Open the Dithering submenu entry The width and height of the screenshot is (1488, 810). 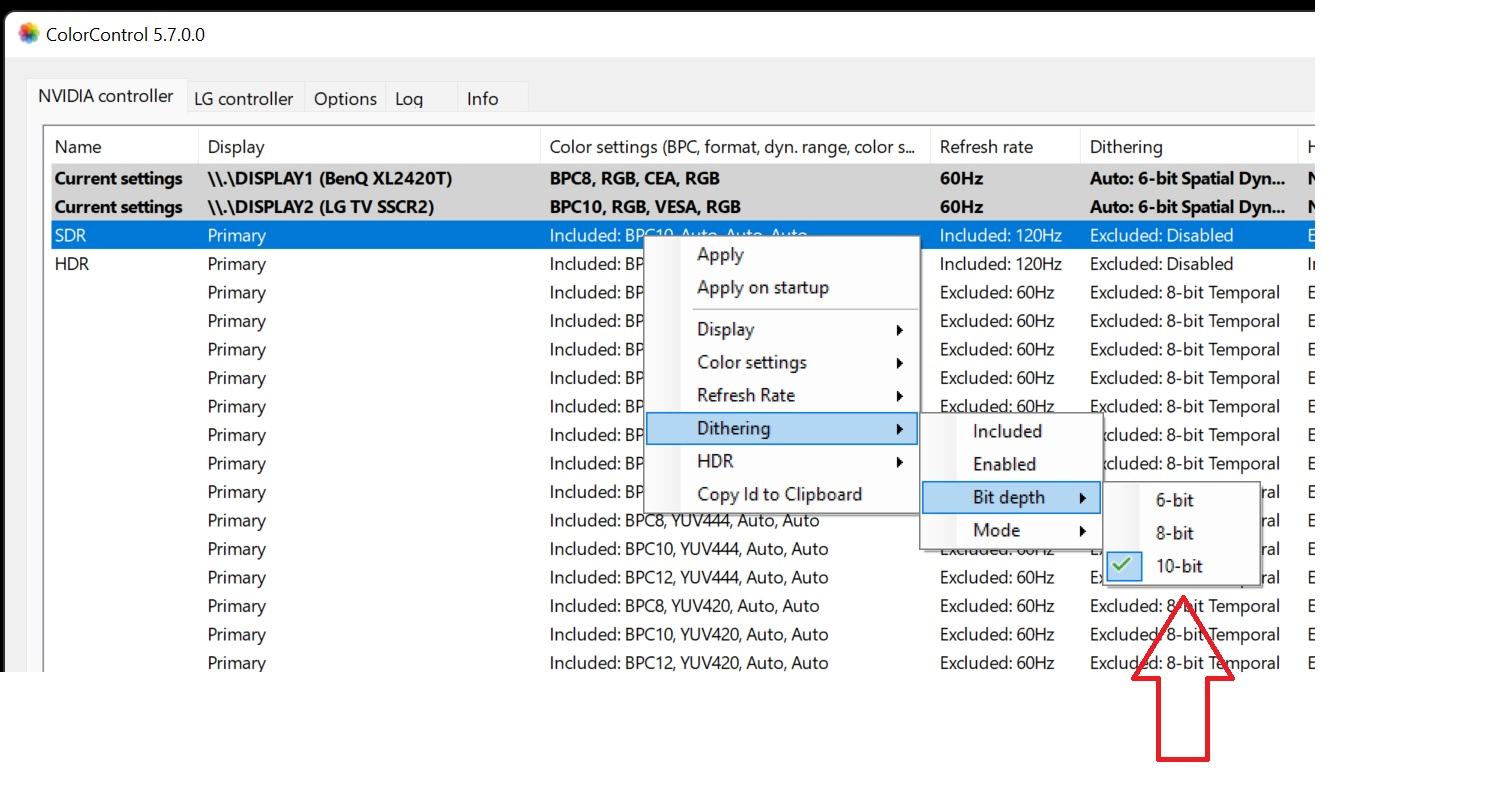781,428
